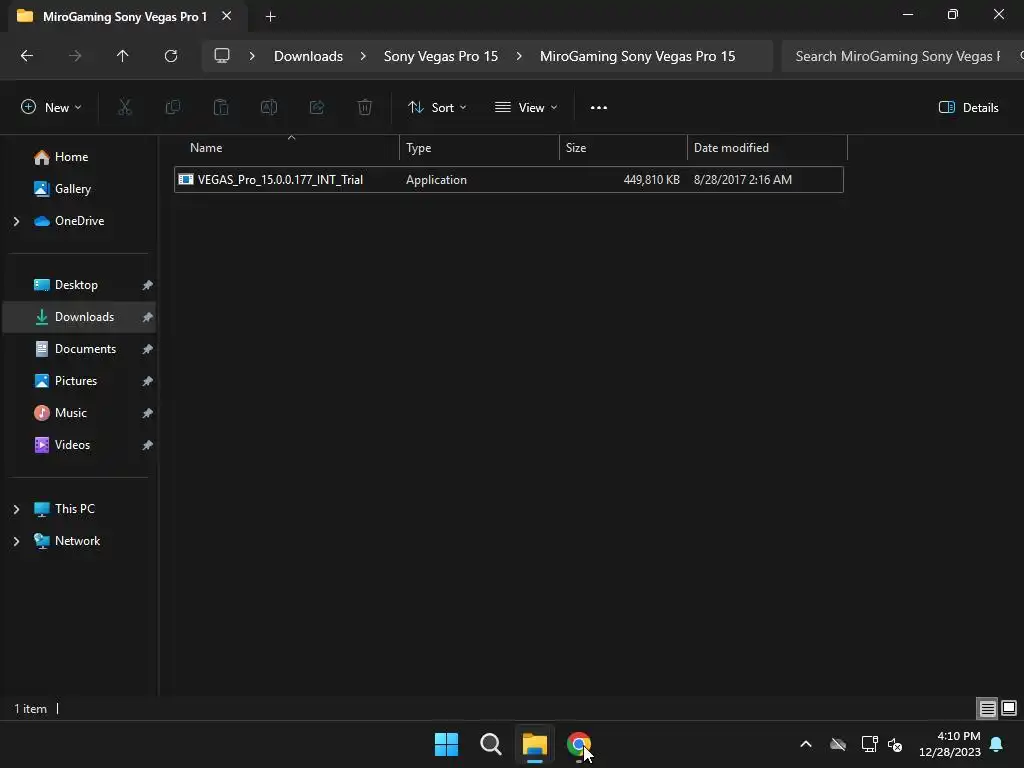Image resolution: width=1024 pixels, height=768 pixels.
Task: Open the notification bell in taskbar
Action: point(997,744)
